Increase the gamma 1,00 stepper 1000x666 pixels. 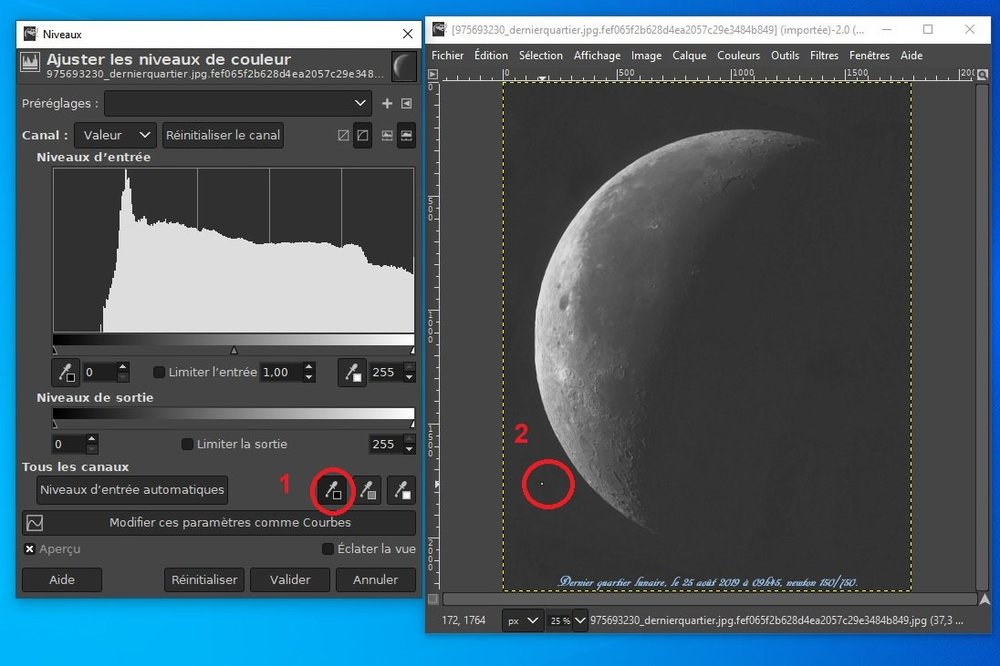[309, 367]
